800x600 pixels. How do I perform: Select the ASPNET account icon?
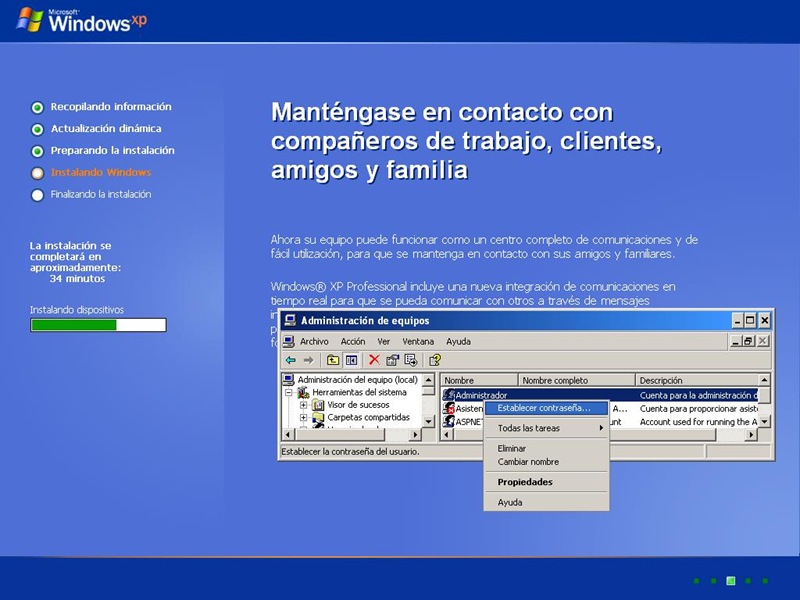pyautogui.click(x=449, y=421)
